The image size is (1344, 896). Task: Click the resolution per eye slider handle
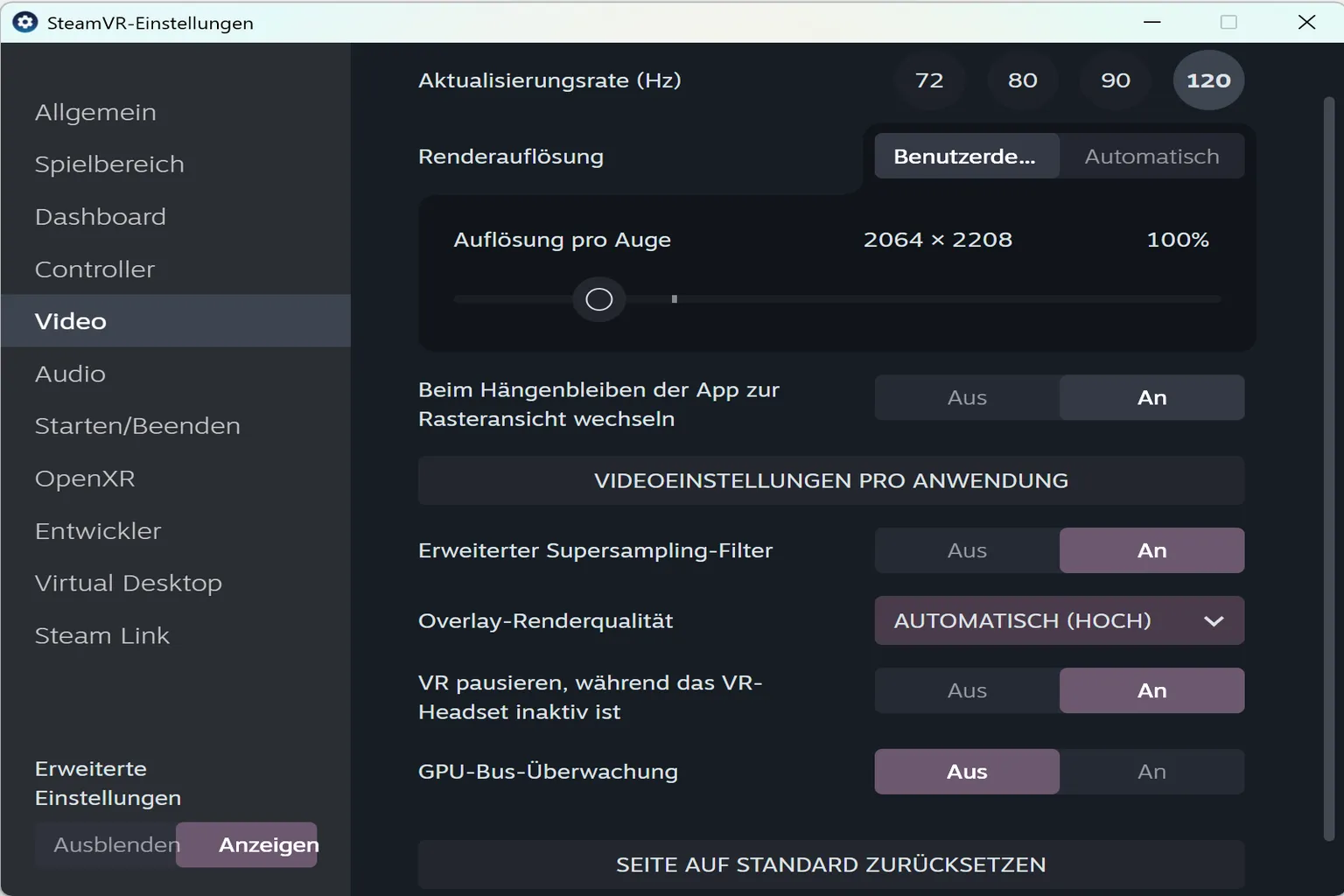598,299
